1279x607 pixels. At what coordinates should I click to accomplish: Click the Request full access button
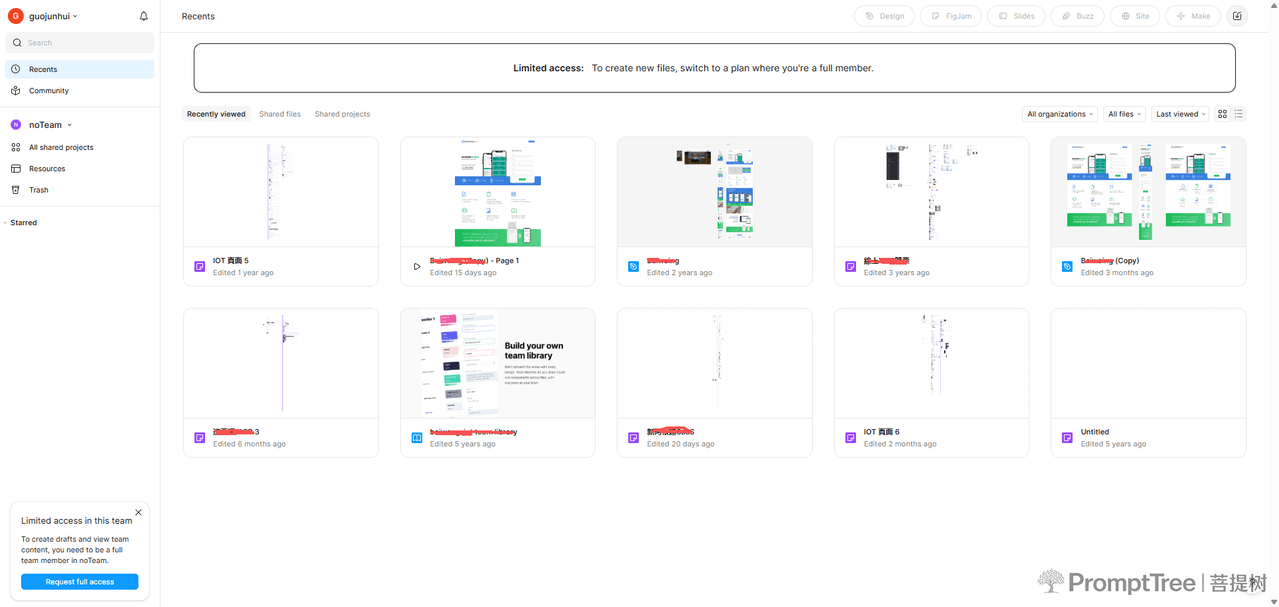(80, 581)
